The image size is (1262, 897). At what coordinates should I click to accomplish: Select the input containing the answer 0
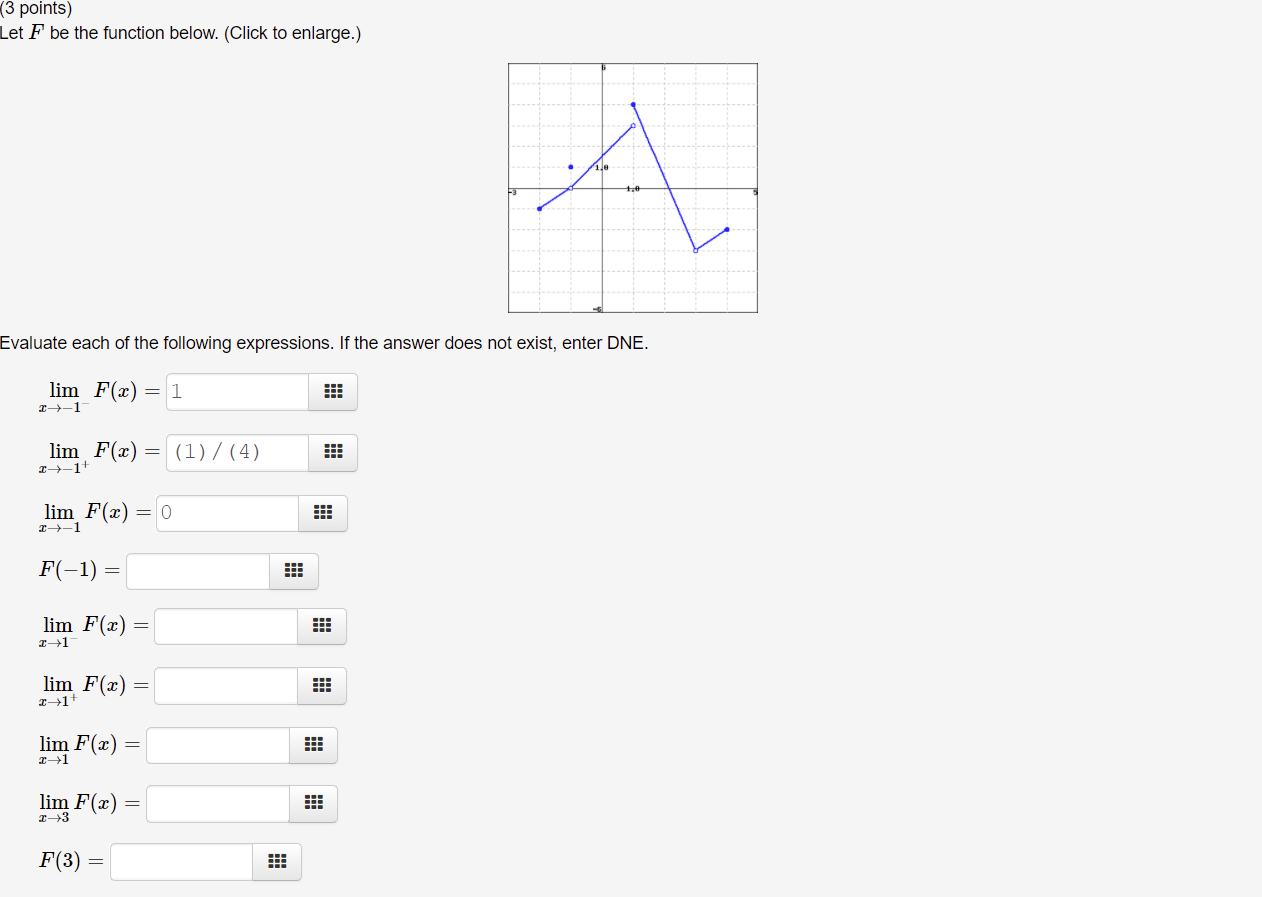[226, 512]
